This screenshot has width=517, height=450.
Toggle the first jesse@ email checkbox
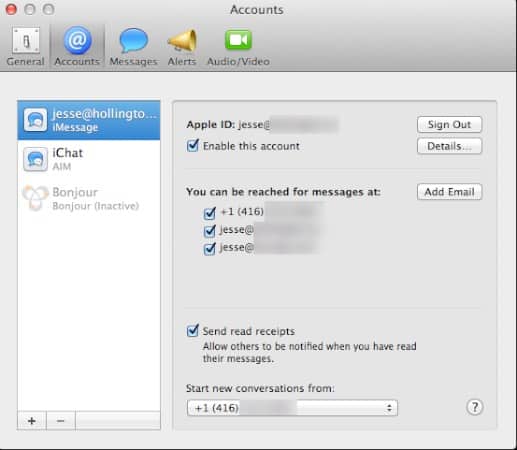pyautogui.click(x=209, y=231)
